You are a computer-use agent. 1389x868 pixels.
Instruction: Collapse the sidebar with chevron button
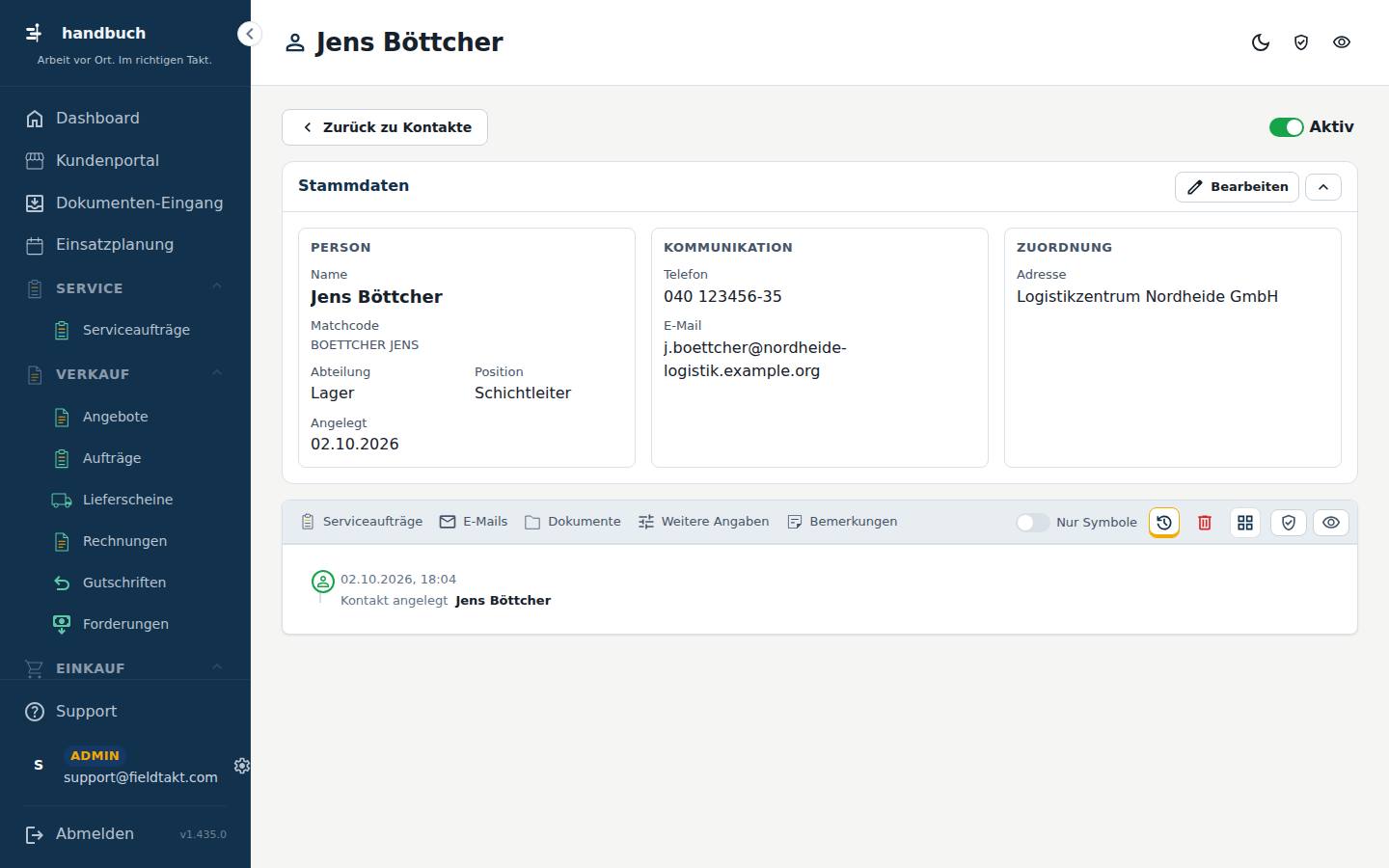coord(250,34)
